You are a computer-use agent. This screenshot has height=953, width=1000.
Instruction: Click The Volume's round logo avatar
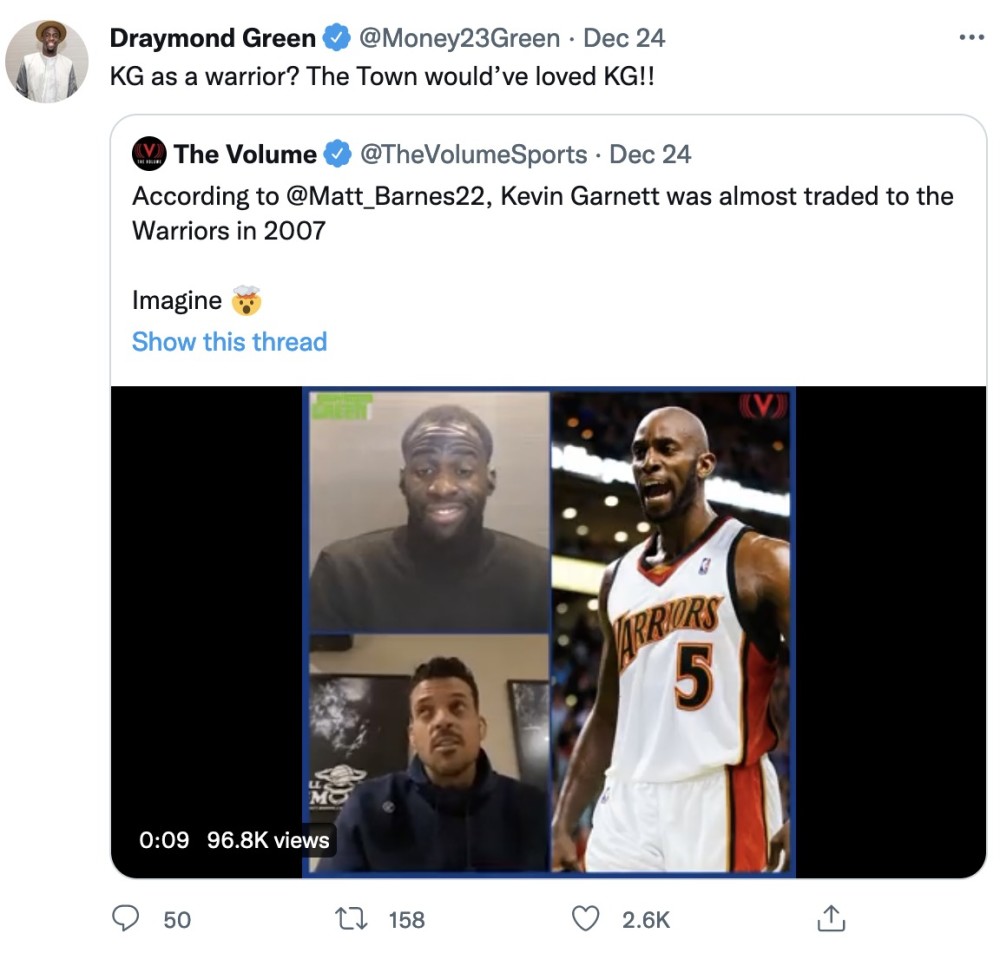point(149,154)
